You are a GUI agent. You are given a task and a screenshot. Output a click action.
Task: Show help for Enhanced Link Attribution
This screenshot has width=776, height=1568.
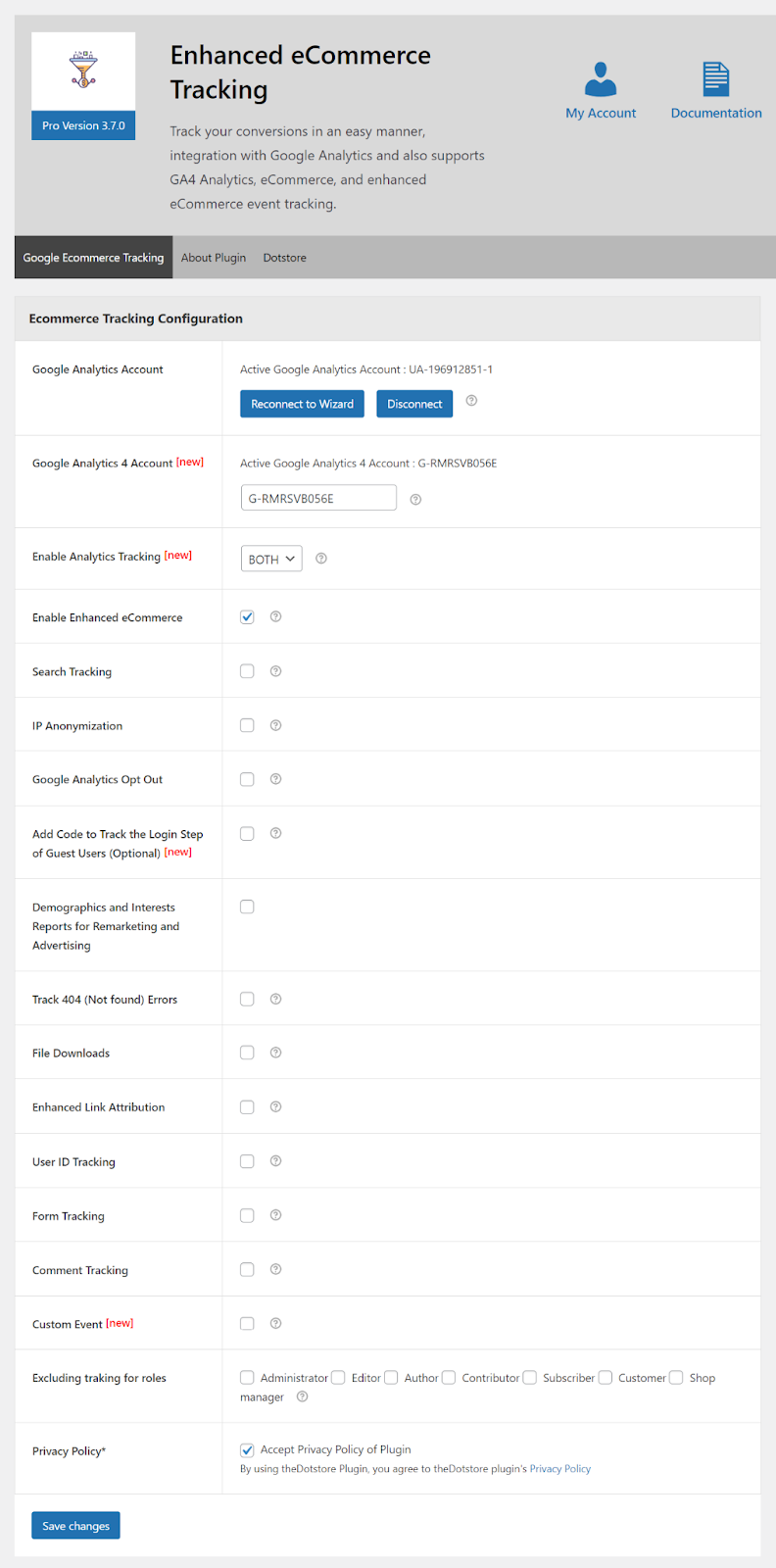(275, 1106)
